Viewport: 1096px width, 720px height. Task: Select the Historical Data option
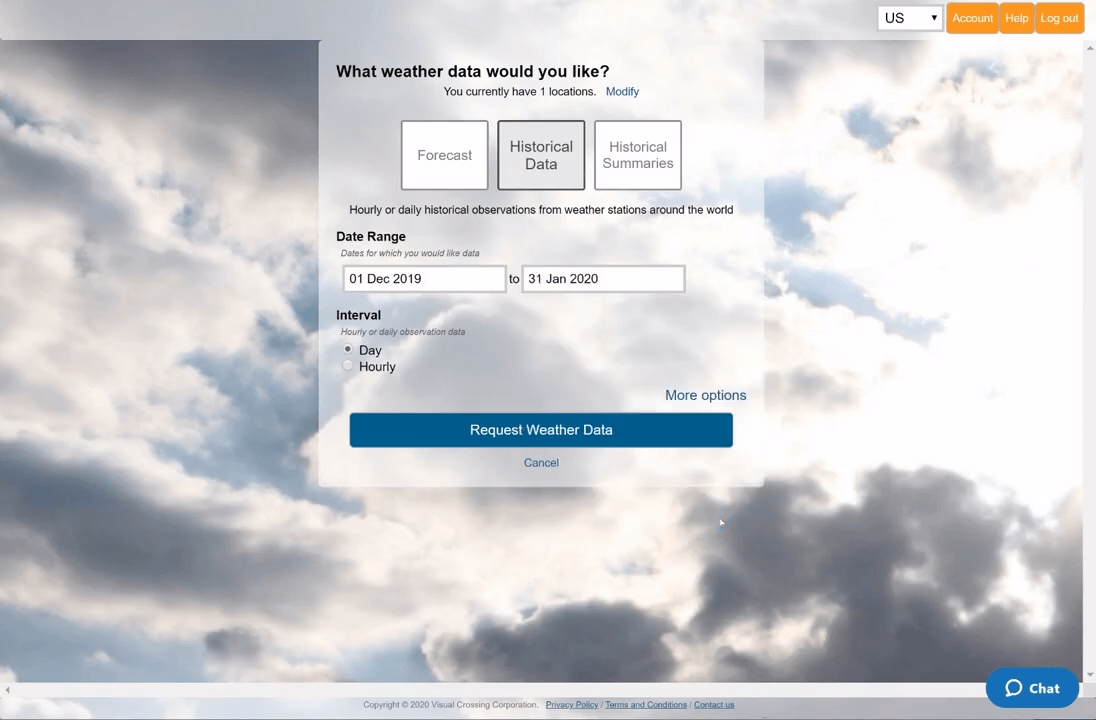541,155
